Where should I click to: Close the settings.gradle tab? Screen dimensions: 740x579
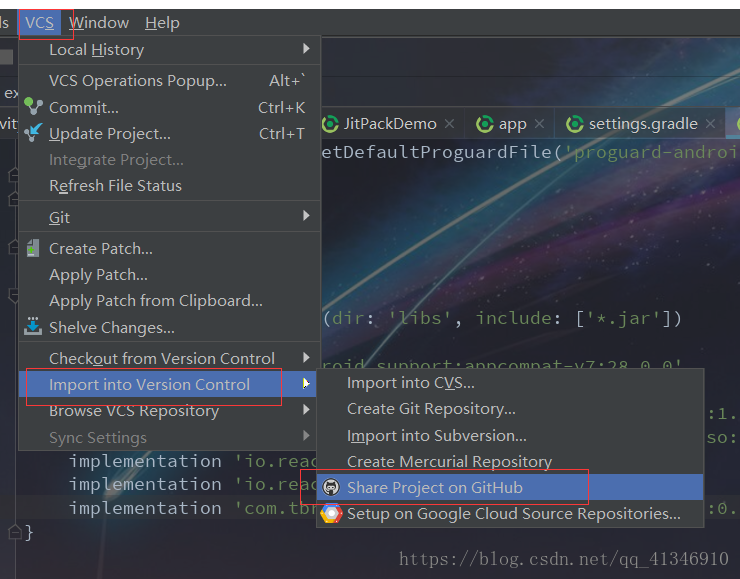710,124
